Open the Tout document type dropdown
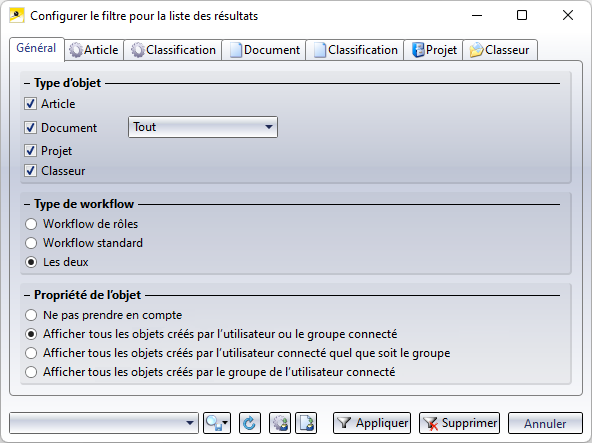Viewport: 592px width, 443px height. [203, 127]
